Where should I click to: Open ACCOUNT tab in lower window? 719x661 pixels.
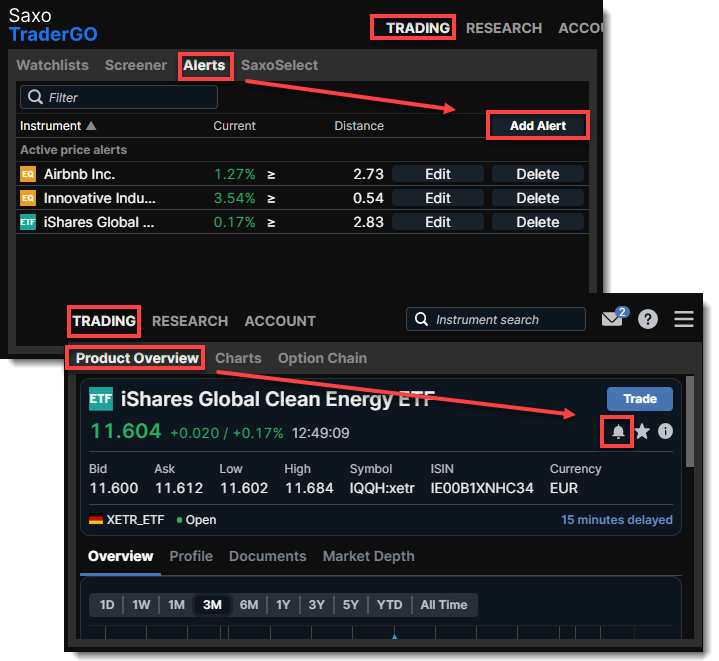tap(280, 321)
